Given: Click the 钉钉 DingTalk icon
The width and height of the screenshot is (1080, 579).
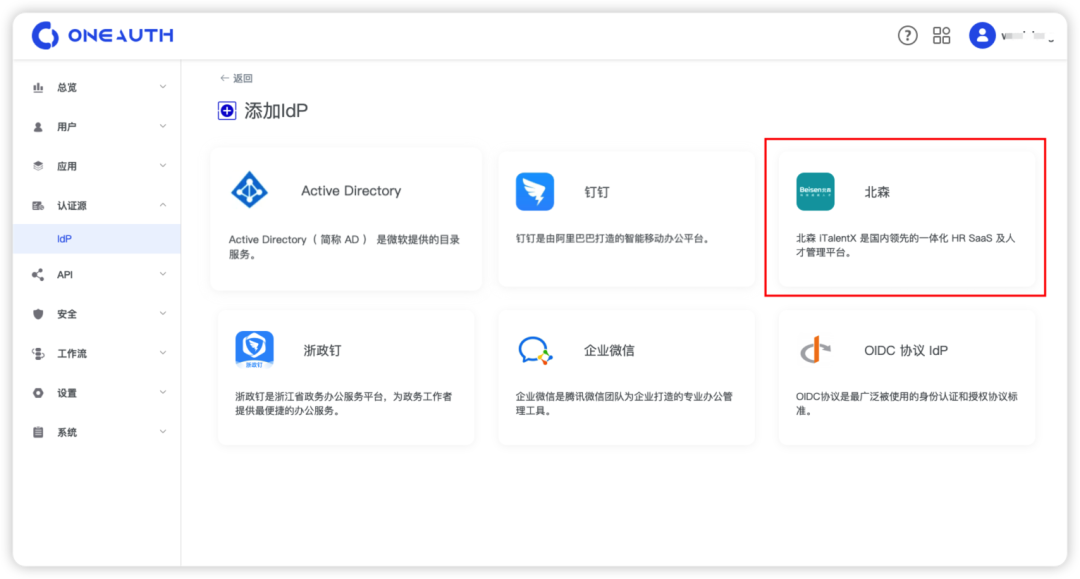Looking at the screenshot, I should coord(534,191).
